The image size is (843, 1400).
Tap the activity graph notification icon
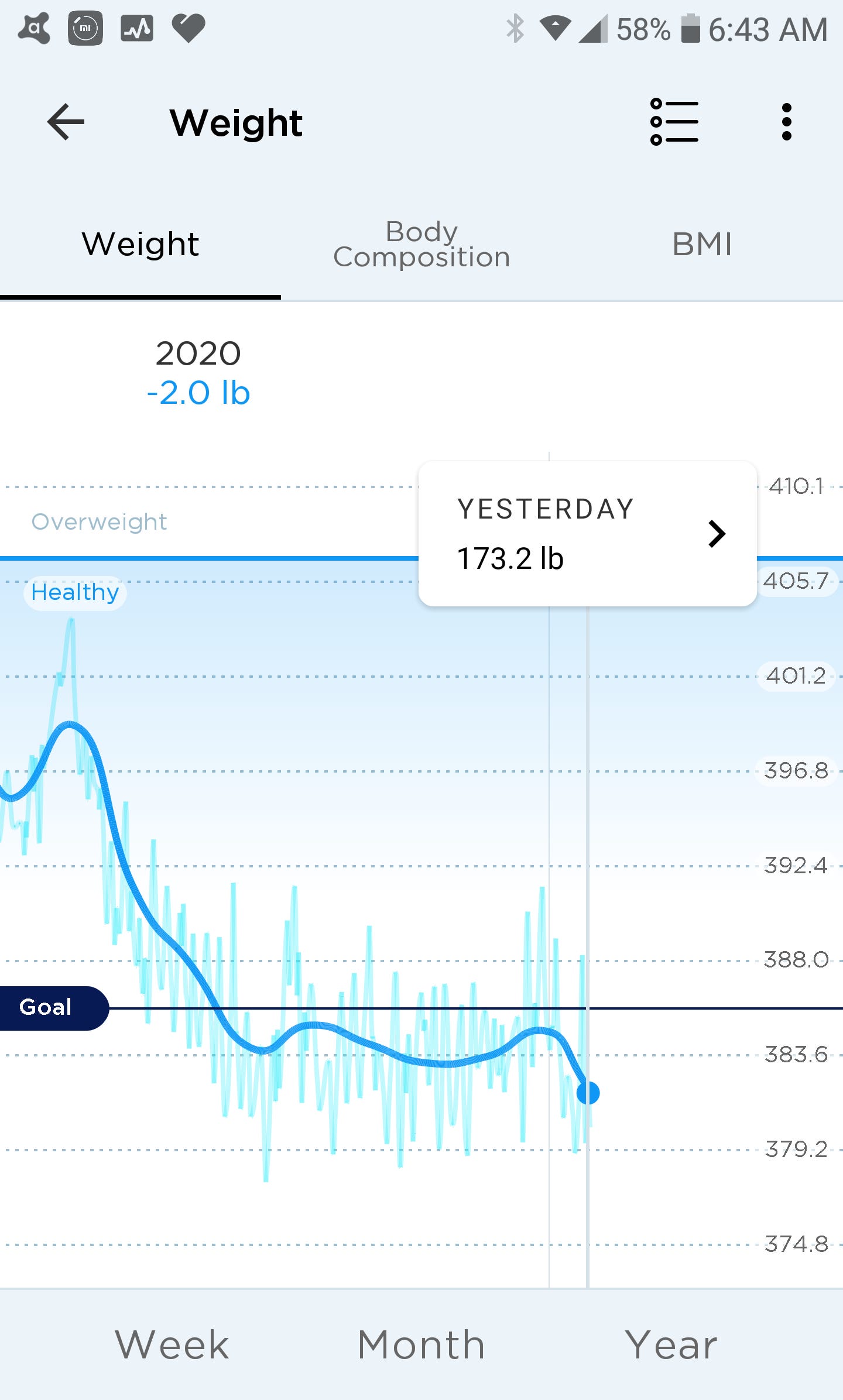pos(137,28)
